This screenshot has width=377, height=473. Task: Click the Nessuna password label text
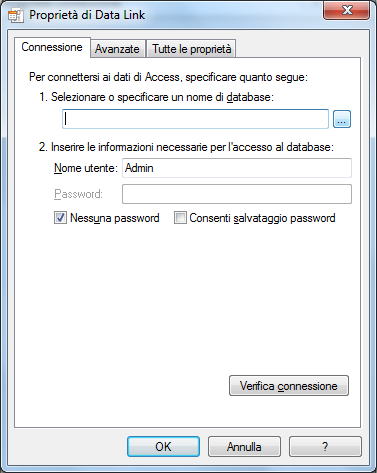point(115,218)
